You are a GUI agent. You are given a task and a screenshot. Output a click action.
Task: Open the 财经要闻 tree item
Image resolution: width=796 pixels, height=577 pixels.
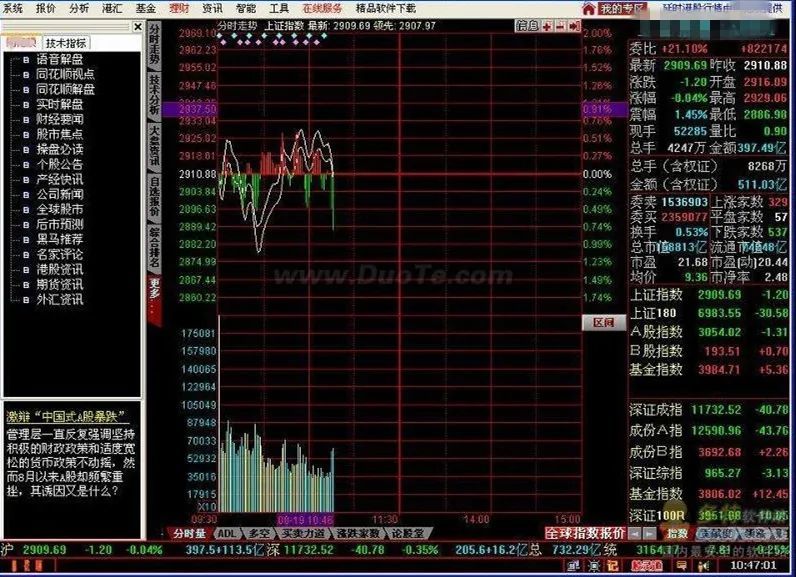[59, 119]
